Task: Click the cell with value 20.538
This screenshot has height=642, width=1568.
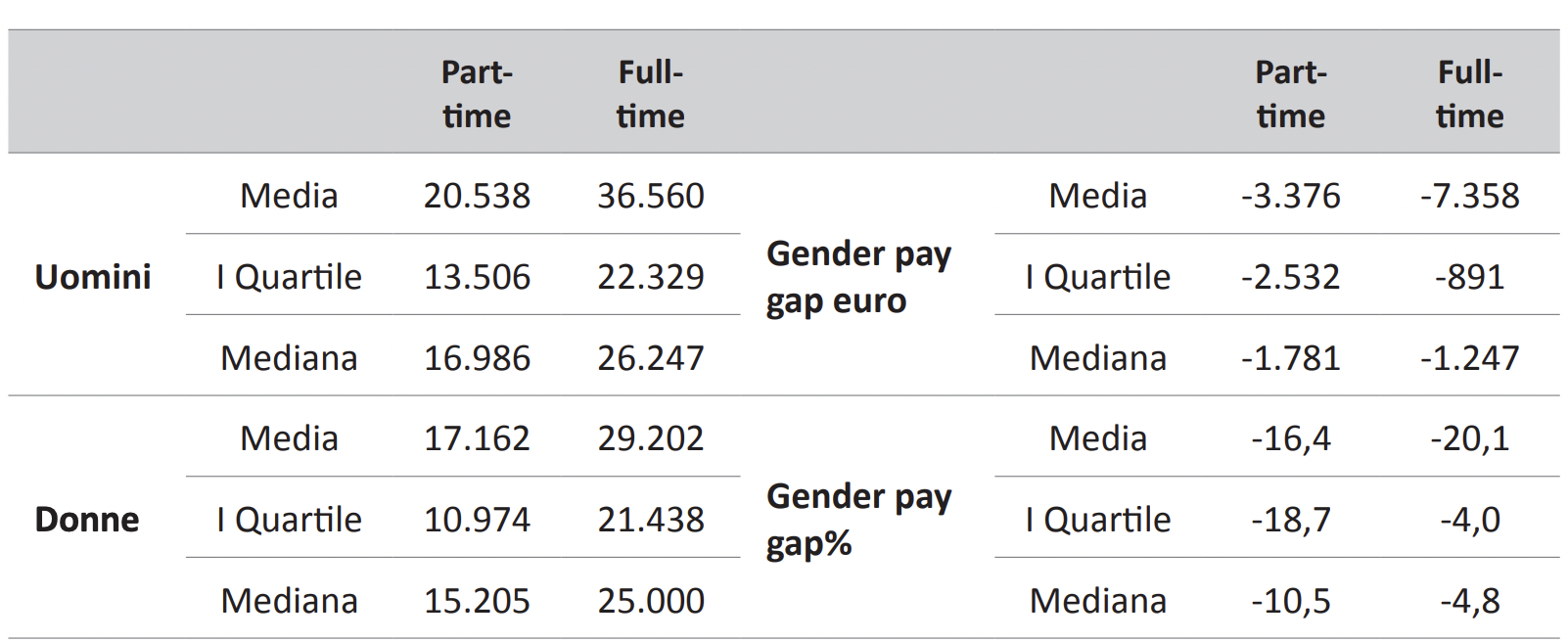Action: [477, 196]
